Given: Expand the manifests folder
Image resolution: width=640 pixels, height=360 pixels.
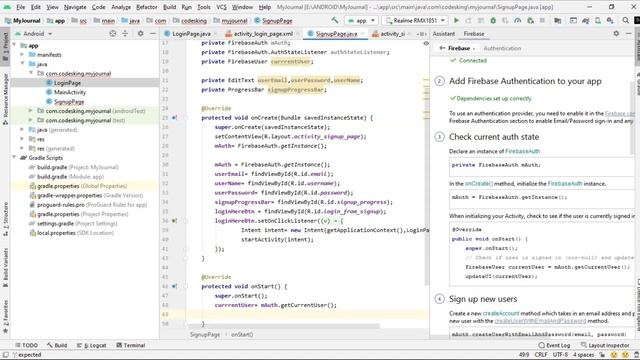Looking at the screenshot, I should (x=22, y=54).
